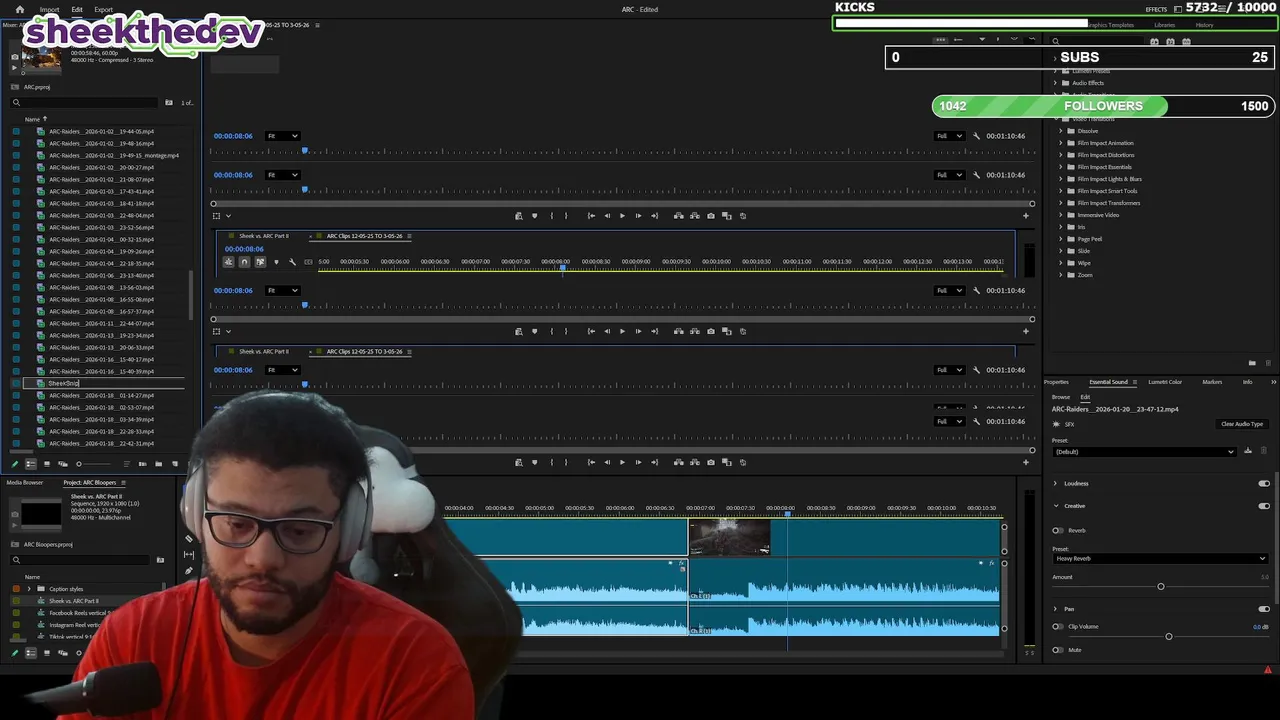Image resolution: width=1280 pixels, height=720 pixels.
Task: Click Insert icon in topmost transport bar
Action: click(x=678, y=216)
